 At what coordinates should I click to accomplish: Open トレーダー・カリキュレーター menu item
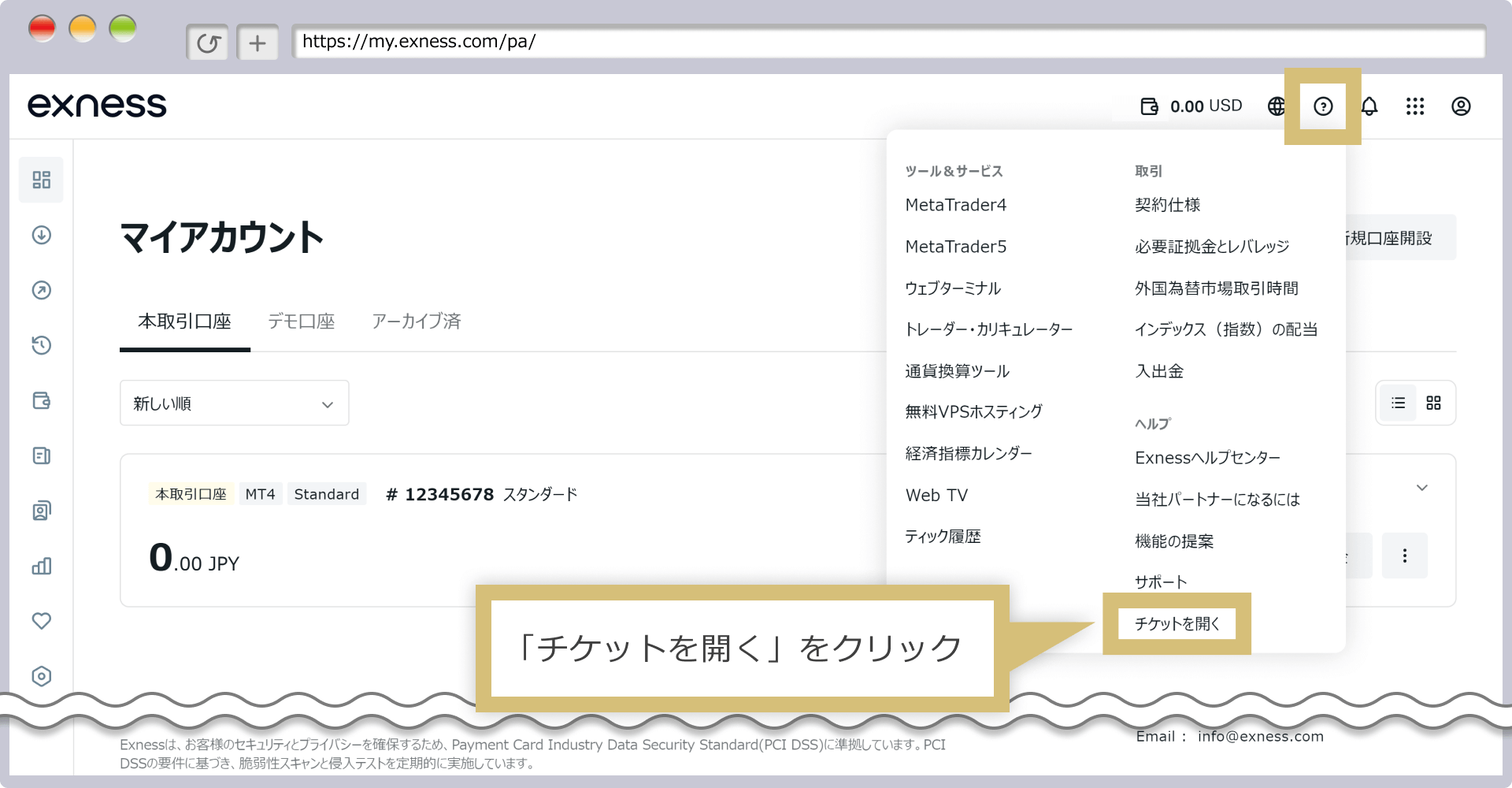989,329
